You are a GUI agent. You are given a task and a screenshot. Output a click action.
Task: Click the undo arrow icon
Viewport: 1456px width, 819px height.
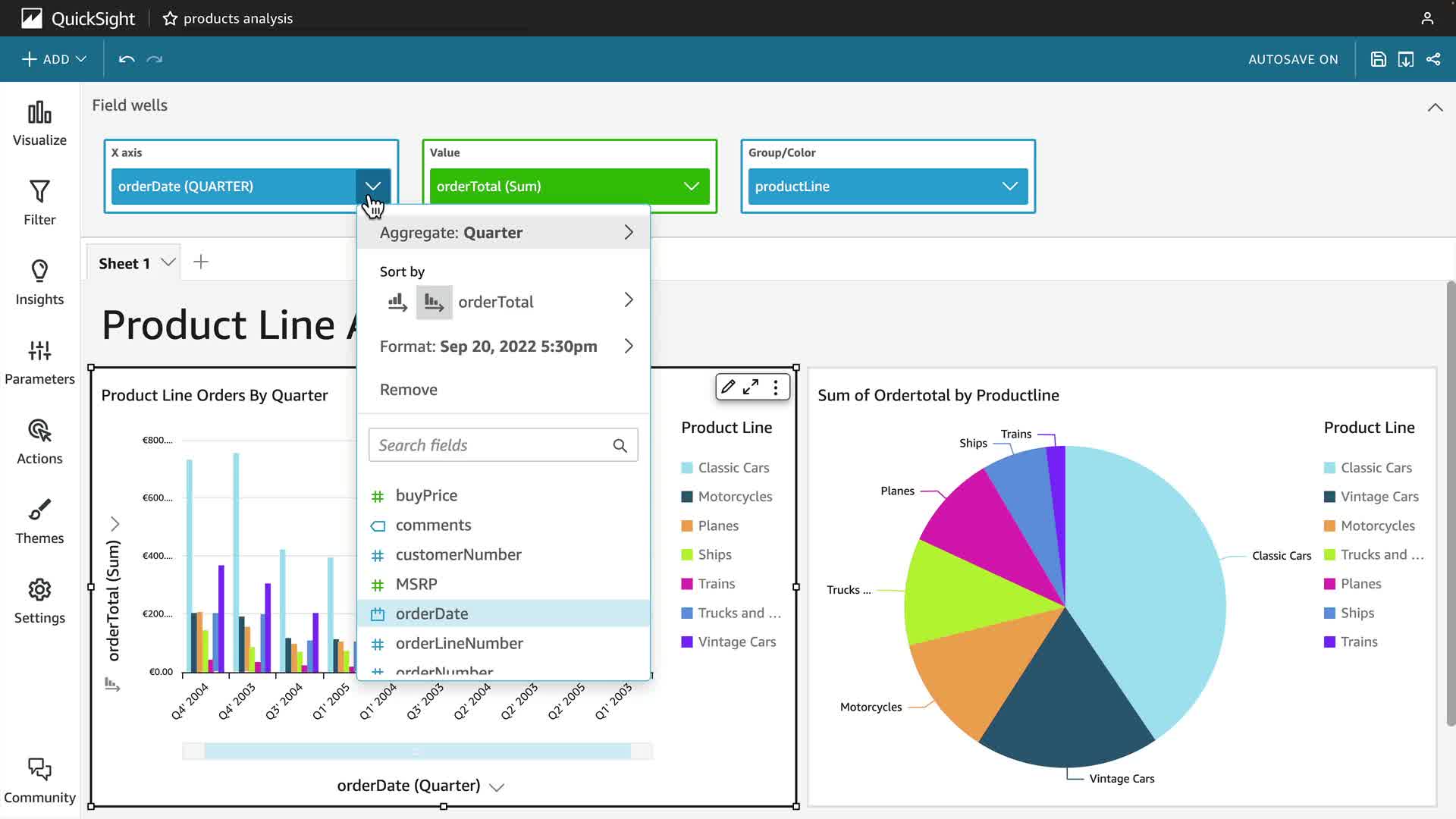(127, 59)
